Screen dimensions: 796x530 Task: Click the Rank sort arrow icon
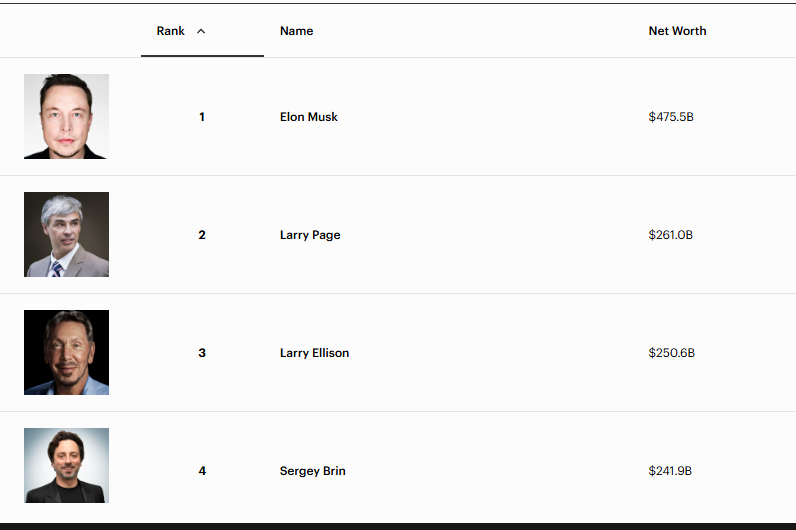coord(201,31)
